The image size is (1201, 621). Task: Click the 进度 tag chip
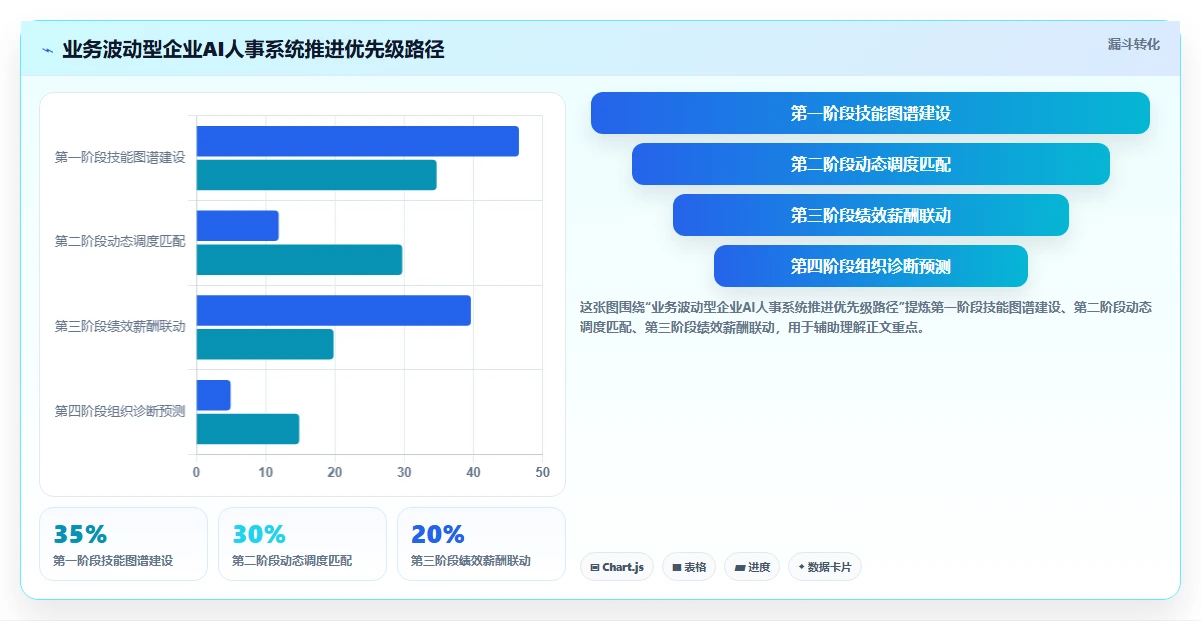(752, 567)
